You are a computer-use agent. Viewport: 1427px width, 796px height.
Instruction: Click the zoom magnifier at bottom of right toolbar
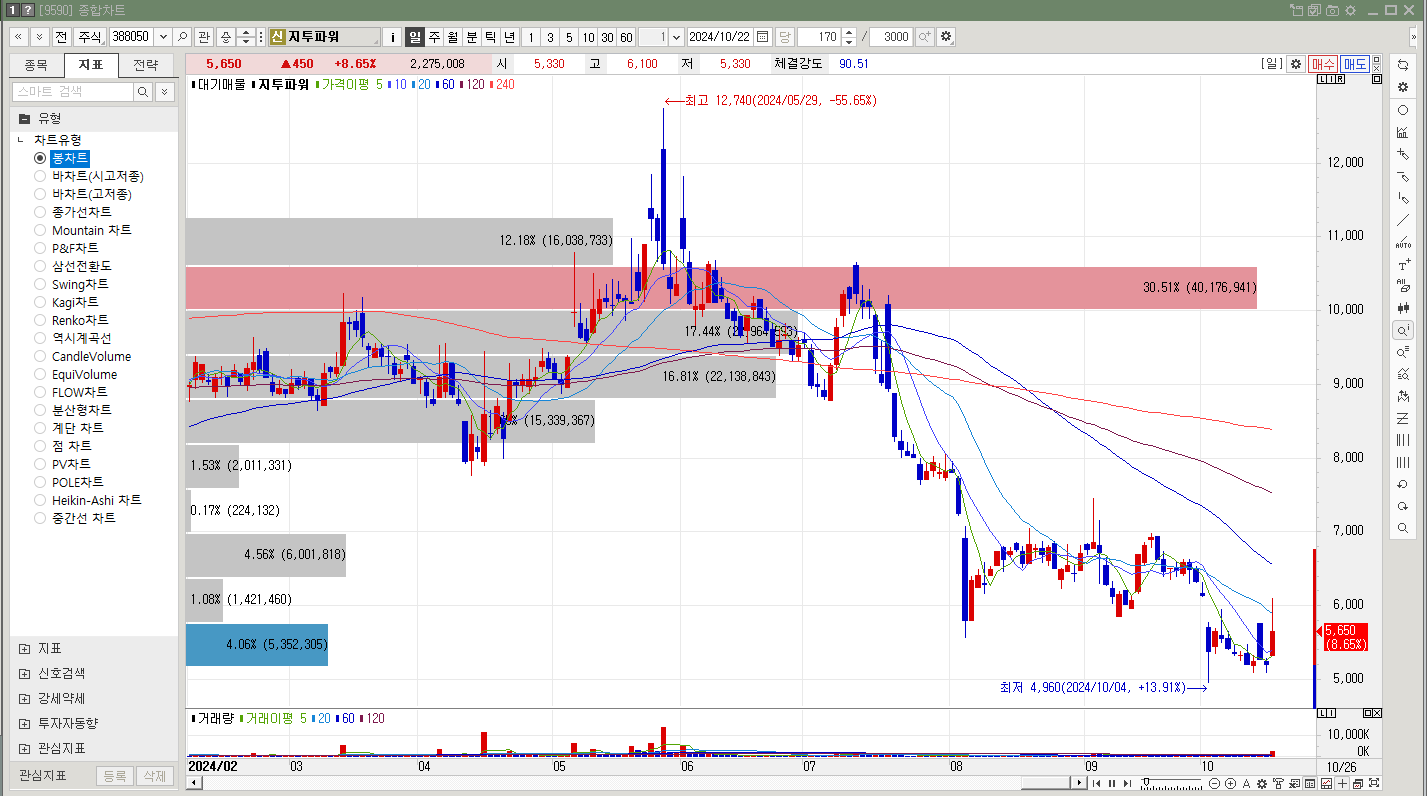(x=1402, y=528)
